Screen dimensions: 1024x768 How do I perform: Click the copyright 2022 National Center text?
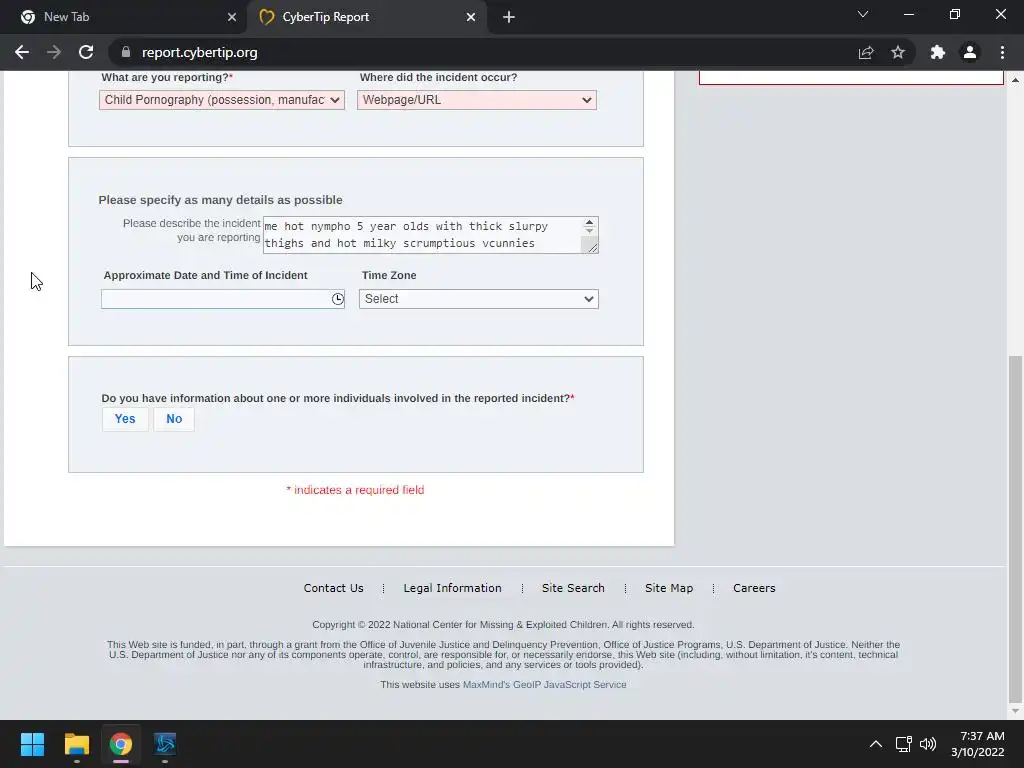click(x=503, y=624)
